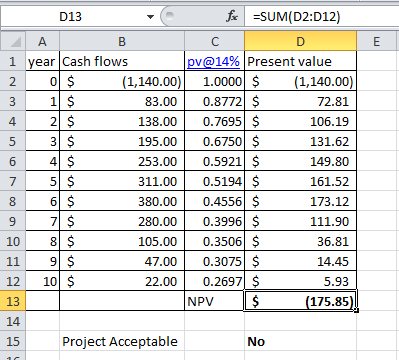Click the Name Box showing D13

71,17
